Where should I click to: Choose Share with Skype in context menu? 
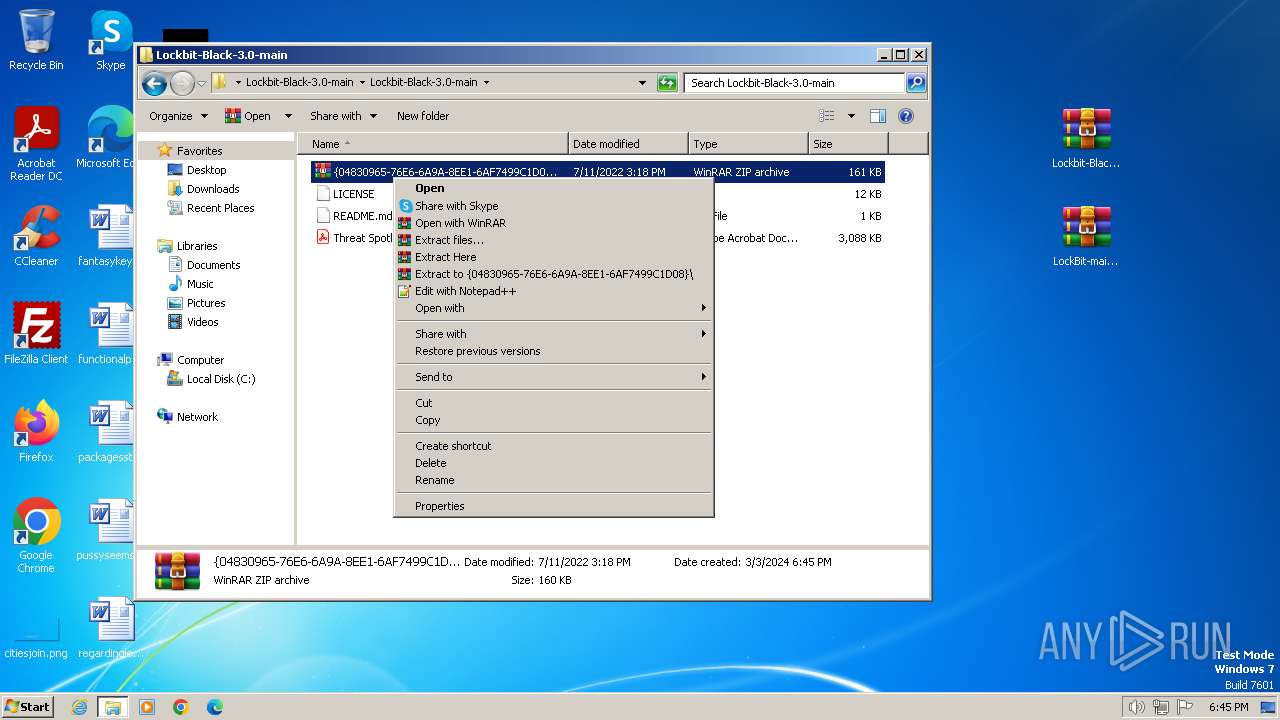554,206
